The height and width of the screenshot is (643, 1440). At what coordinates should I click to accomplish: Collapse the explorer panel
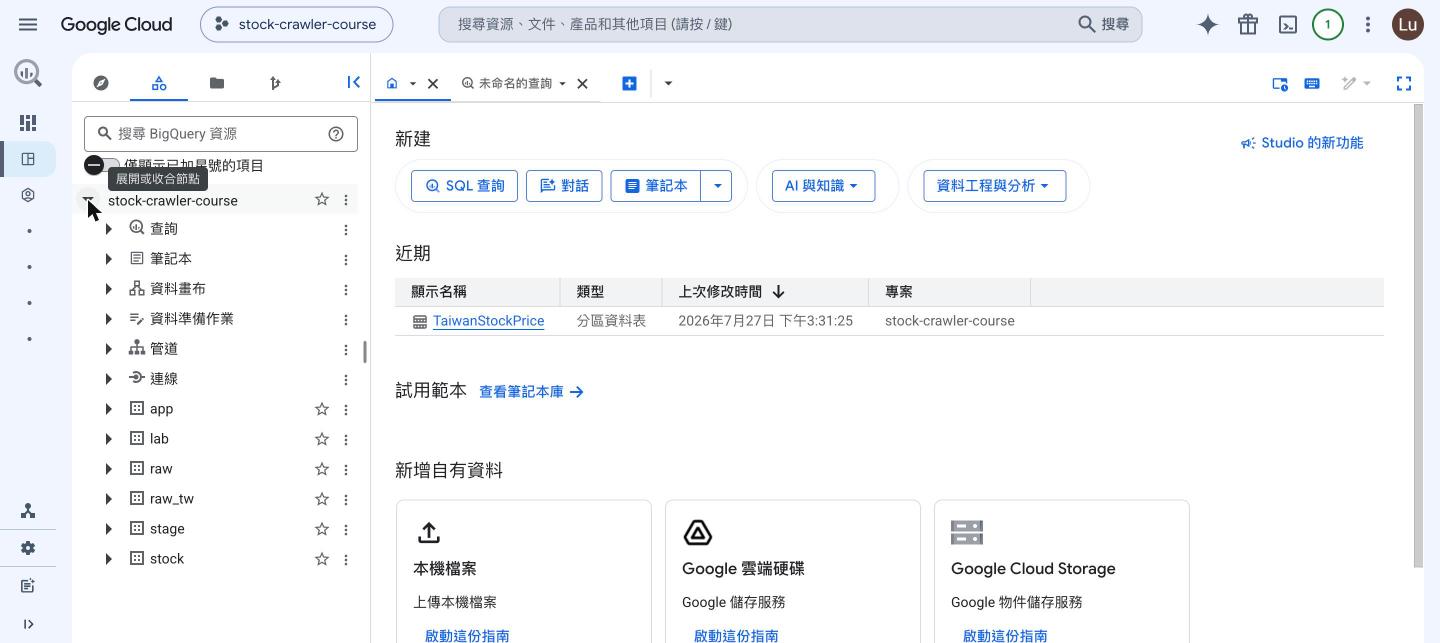[353, 83]
